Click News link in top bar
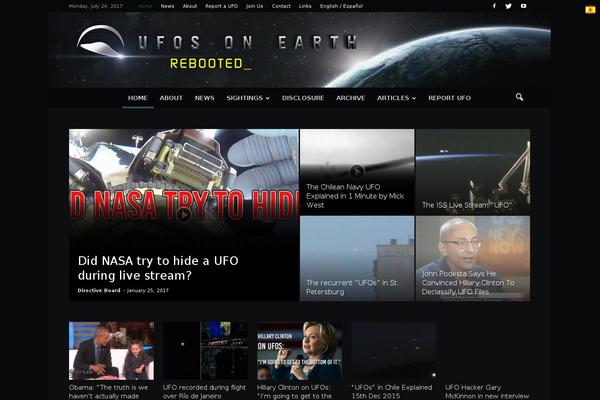This screenshot has height=400, width=600. tap(167, 6)
